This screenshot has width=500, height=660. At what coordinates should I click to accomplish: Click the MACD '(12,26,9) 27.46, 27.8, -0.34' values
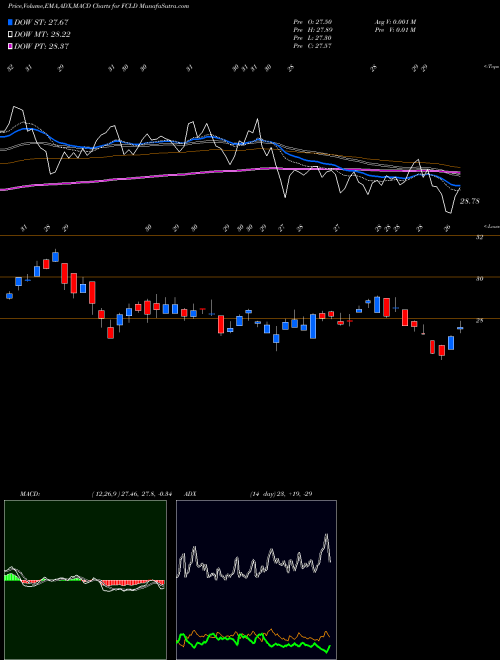click(x=131, y=494)
